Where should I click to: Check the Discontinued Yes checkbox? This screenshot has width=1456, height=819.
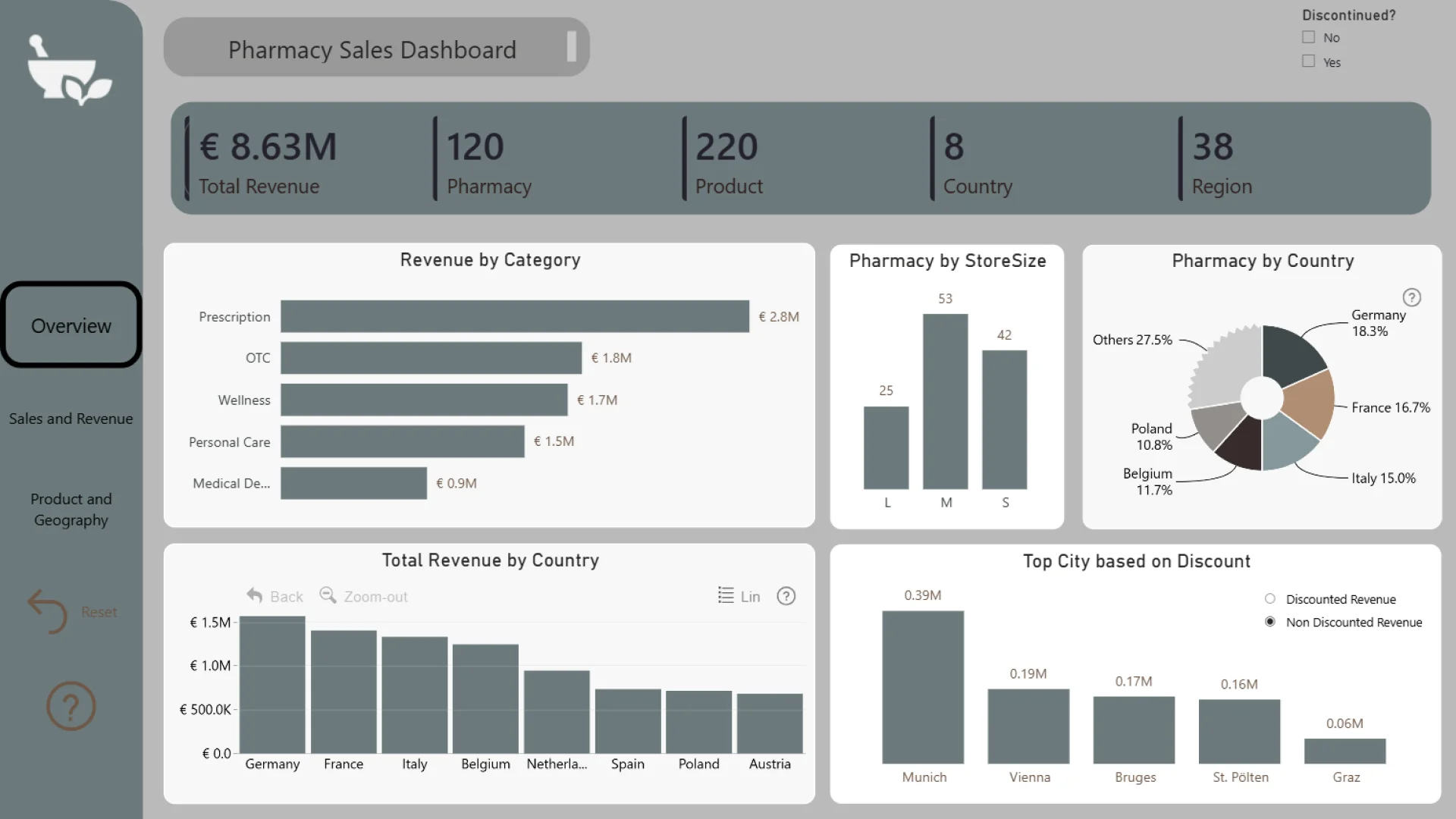[x=1308, y=61]
